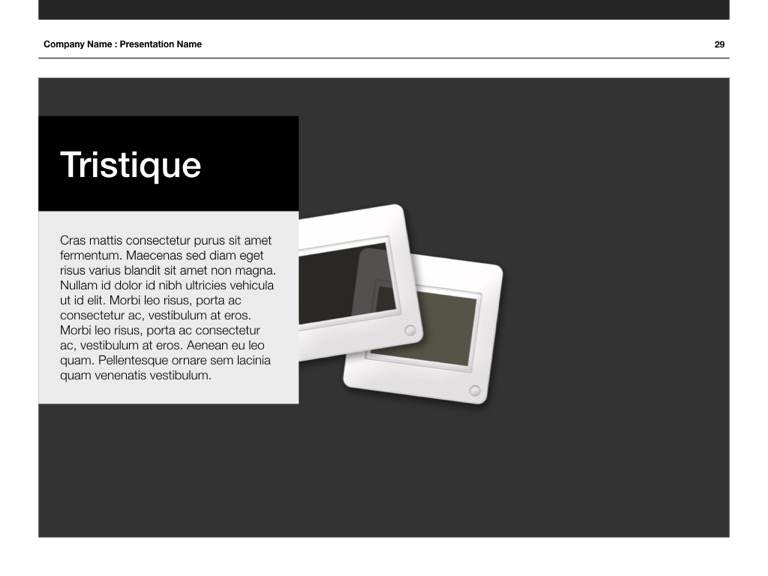Click the round dot on rear slide mount

pyautogui.click(x=474, y=390)
